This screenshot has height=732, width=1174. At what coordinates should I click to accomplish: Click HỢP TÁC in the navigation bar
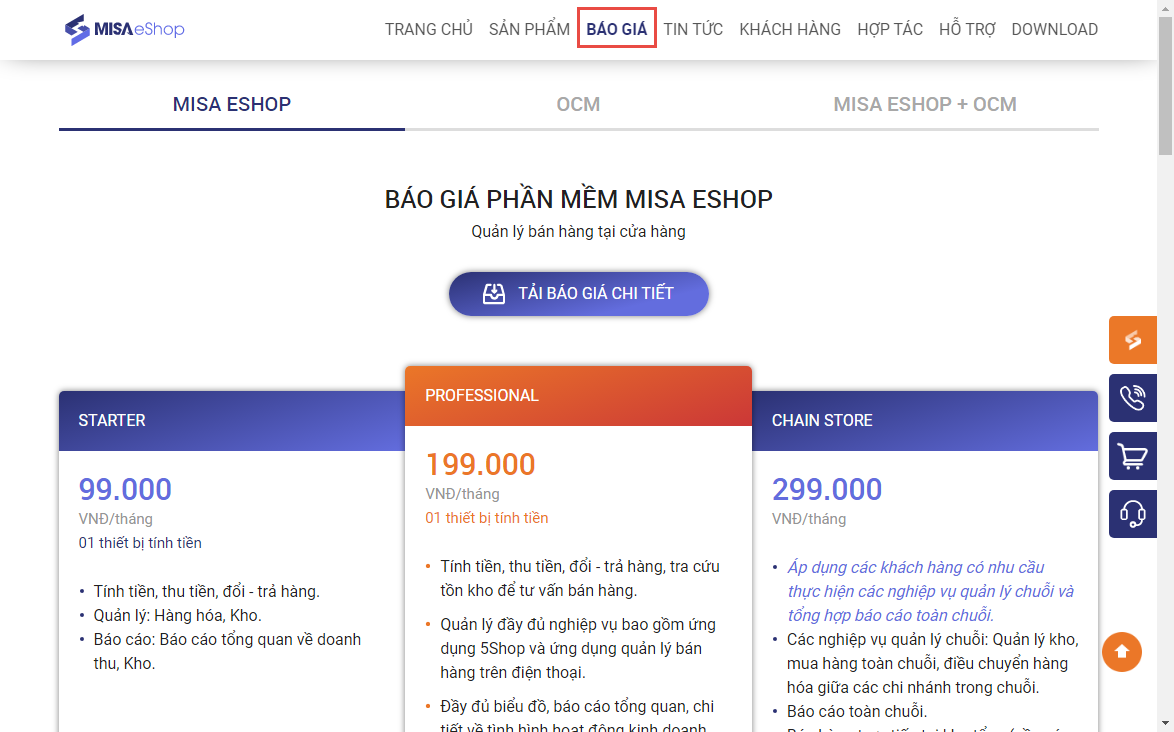click(890, 29)
